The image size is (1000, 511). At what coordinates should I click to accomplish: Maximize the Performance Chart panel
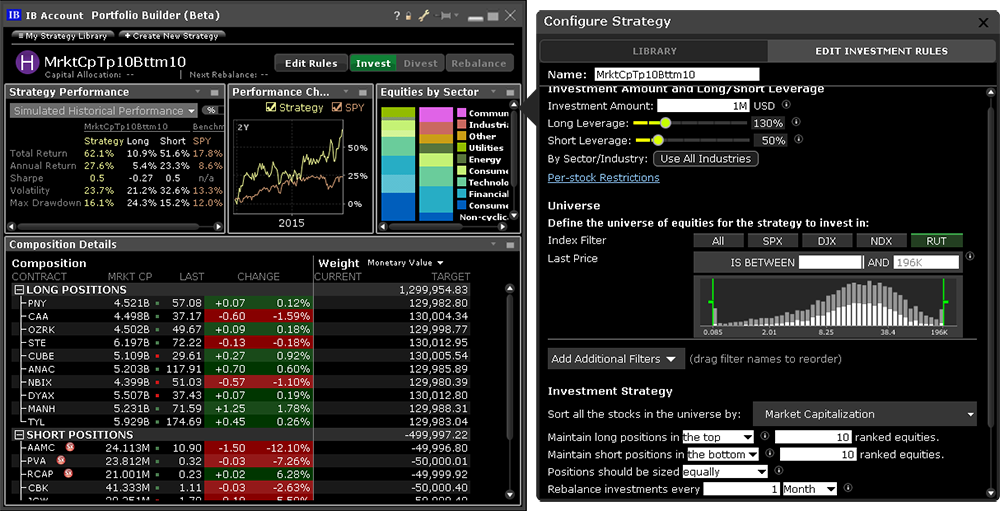coord(363,93)
